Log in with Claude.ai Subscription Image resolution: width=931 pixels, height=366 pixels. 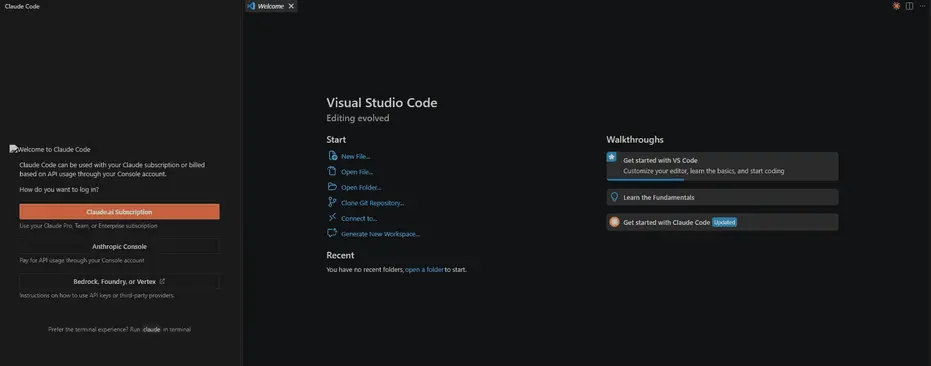tap(119, 212)
